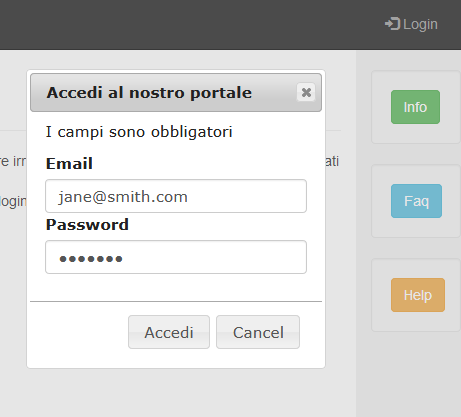The width and height of the screenshot is (461, 417).
Task: Click the Password field label
Action: coord(87,225)
